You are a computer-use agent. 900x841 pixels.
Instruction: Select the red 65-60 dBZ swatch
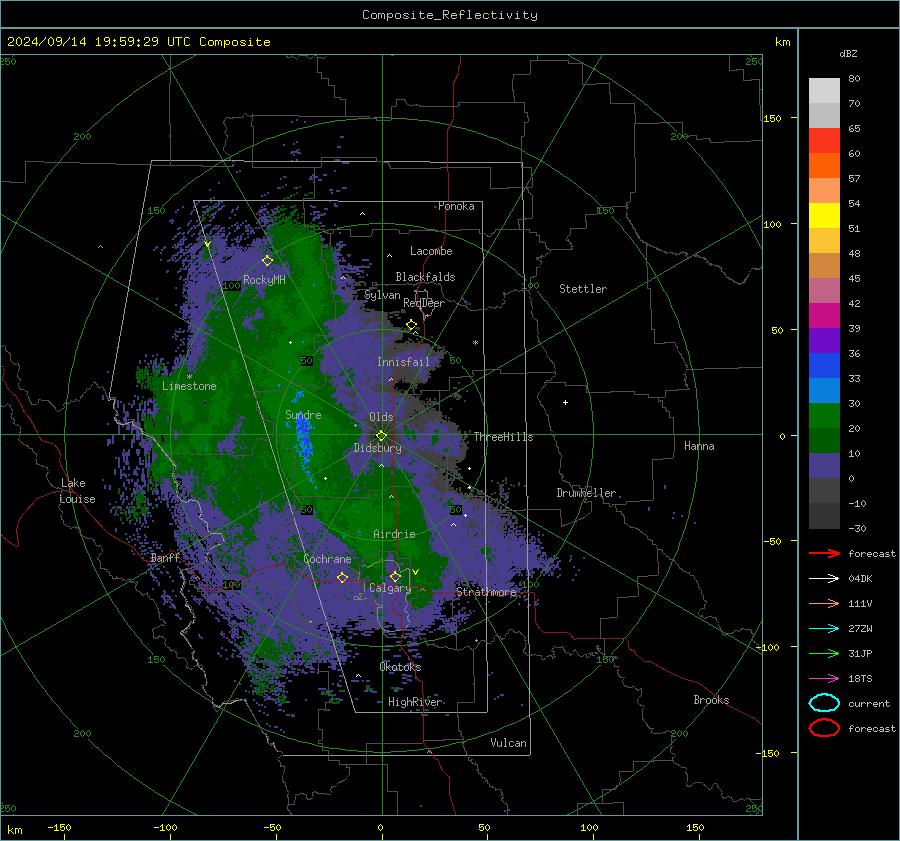(x=824, y=141)
